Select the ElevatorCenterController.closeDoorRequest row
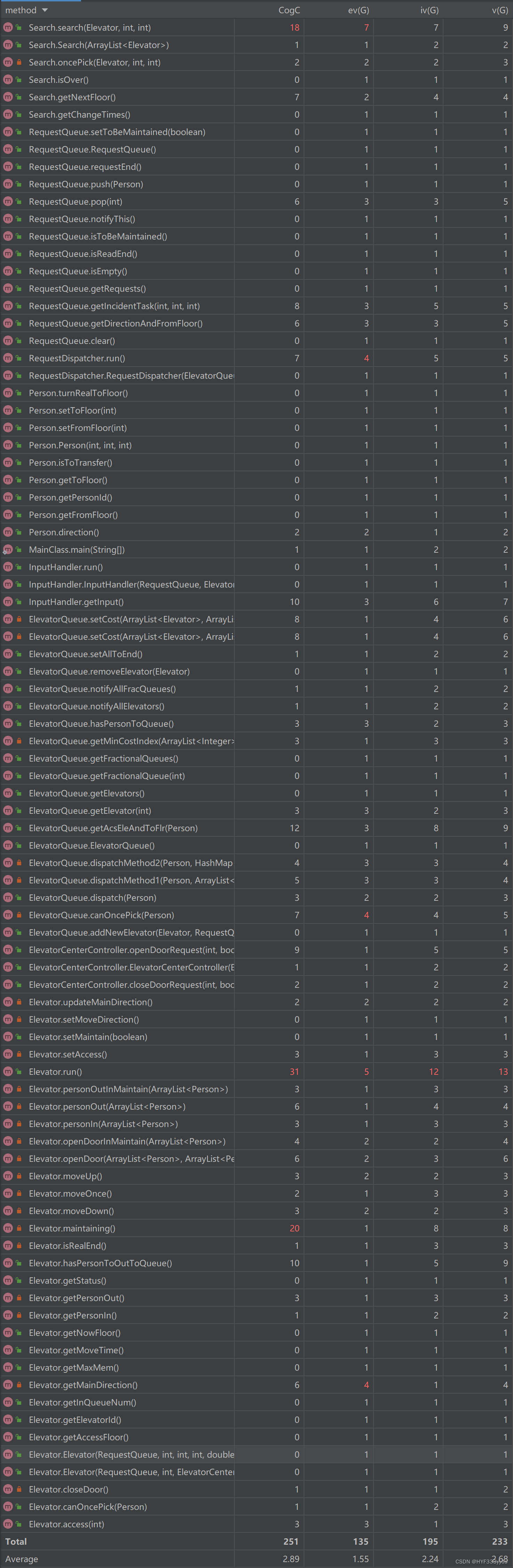The width and height of the screenshot is (513, 1568). click(x=256, y=984)
